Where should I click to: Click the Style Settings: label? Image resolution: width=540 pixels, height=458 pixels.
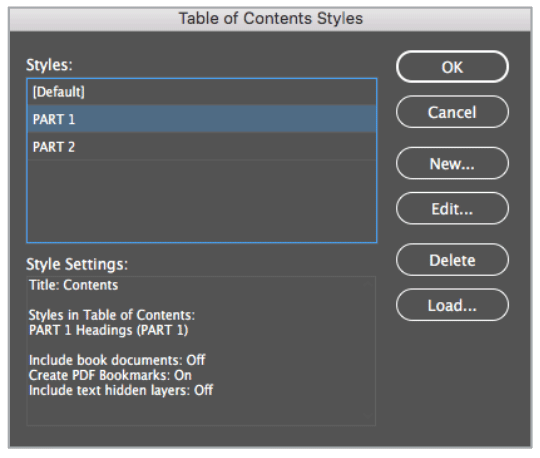point(77,264)
